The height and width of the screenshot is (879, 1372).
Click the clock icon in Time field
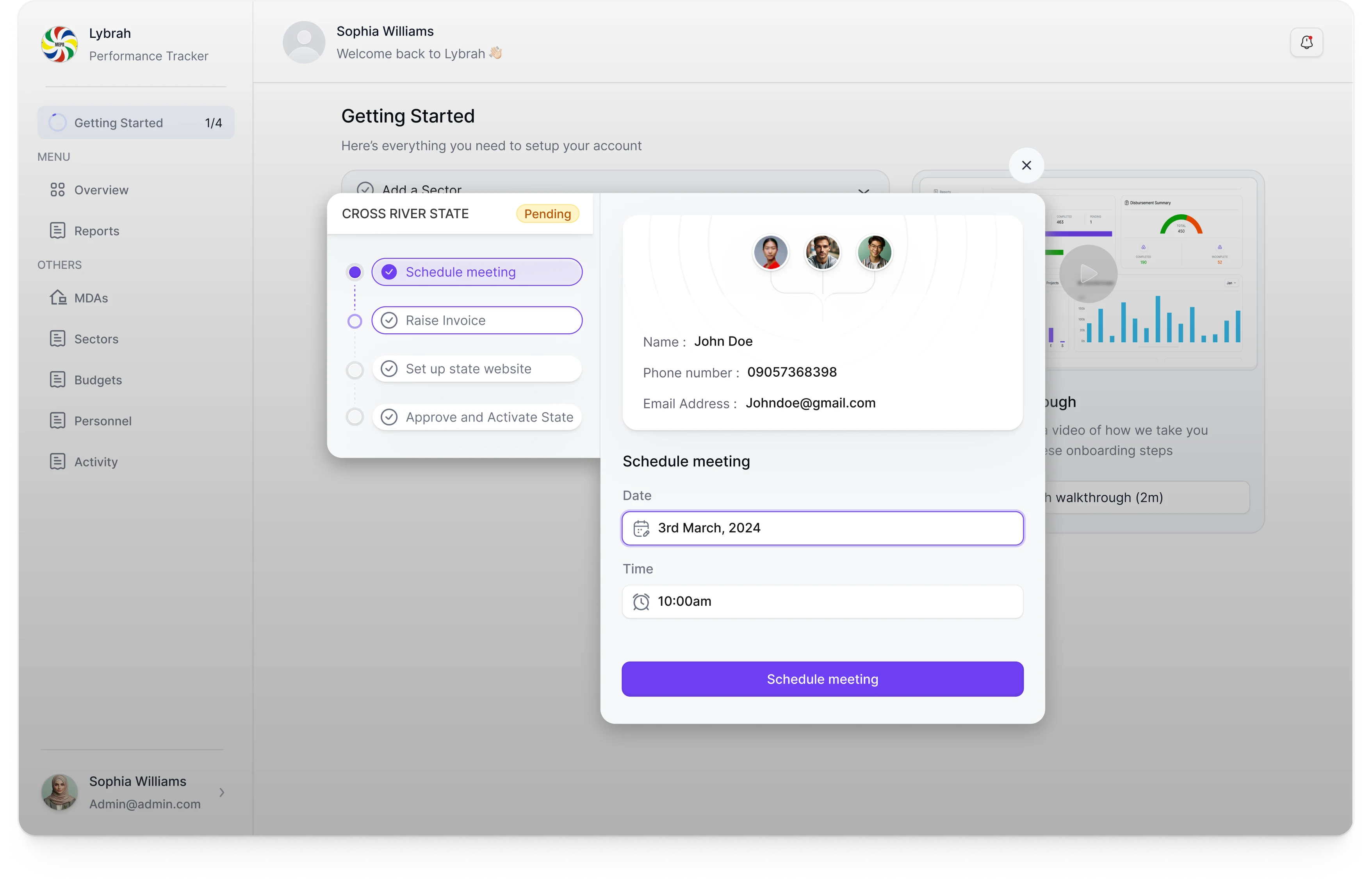click(x=641, y=601)
